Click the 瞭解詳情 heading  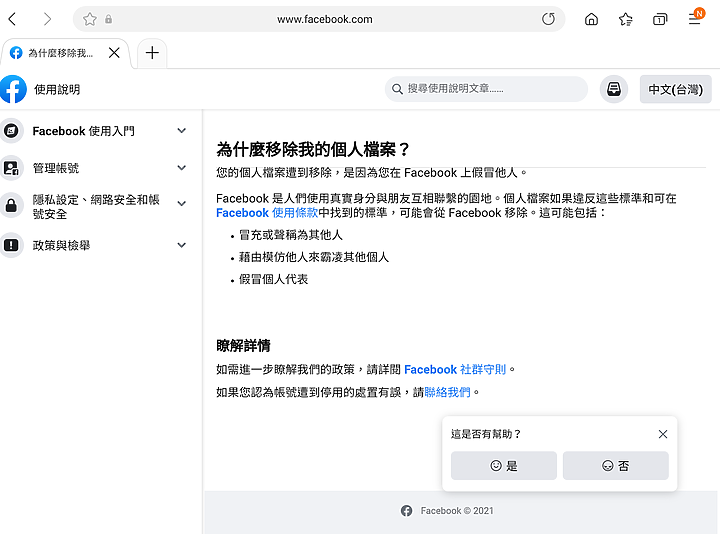tap(243, 346)
